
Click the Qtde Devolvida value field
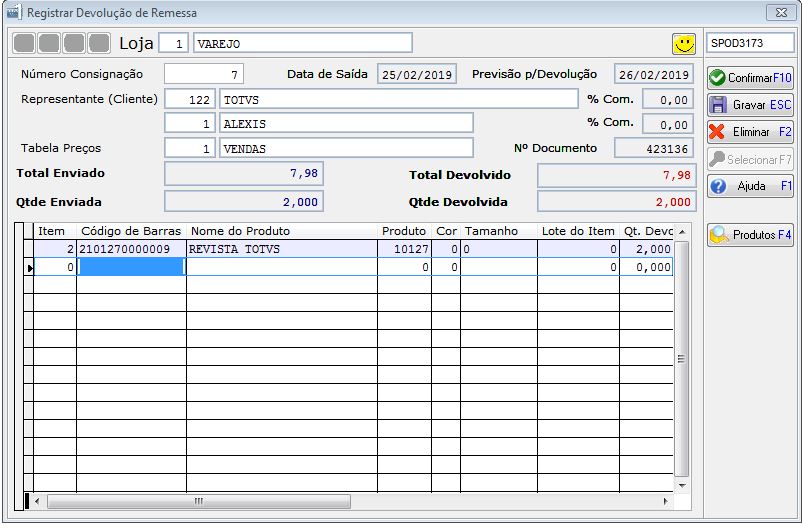coord(617,202)
